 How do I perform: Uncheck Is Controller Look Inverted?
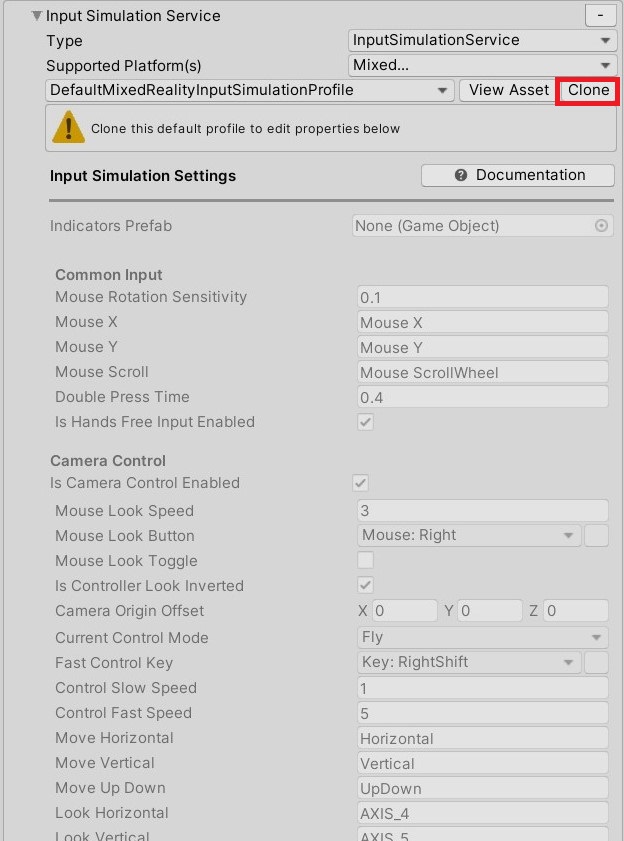tap(365, 585)
